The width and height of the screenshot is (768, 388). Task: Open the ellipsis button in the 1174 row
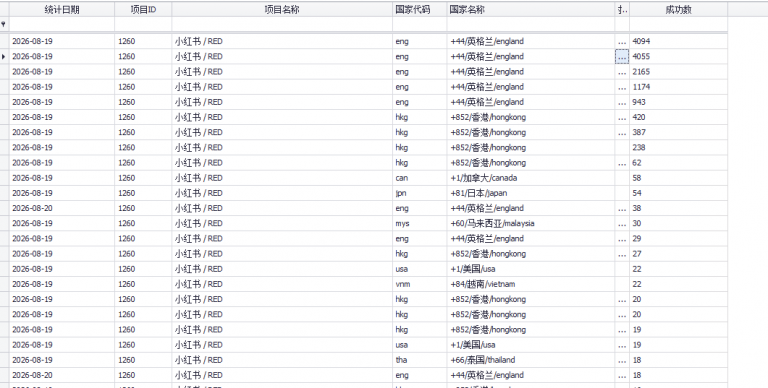pyautogui.click(x=623, y=87)
